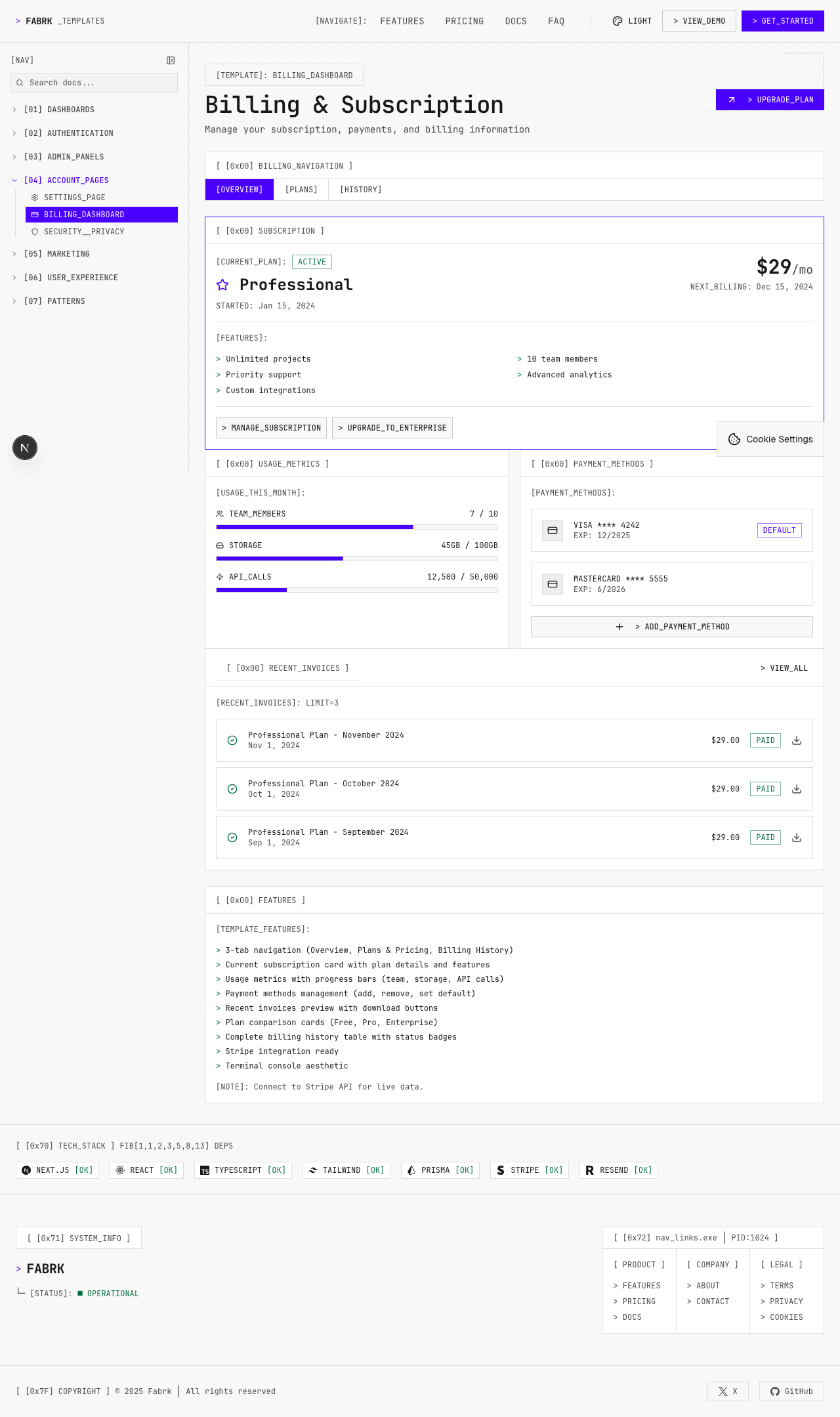Expand the [03] ADMIN_PANELS section

click(x=94, y=157)
